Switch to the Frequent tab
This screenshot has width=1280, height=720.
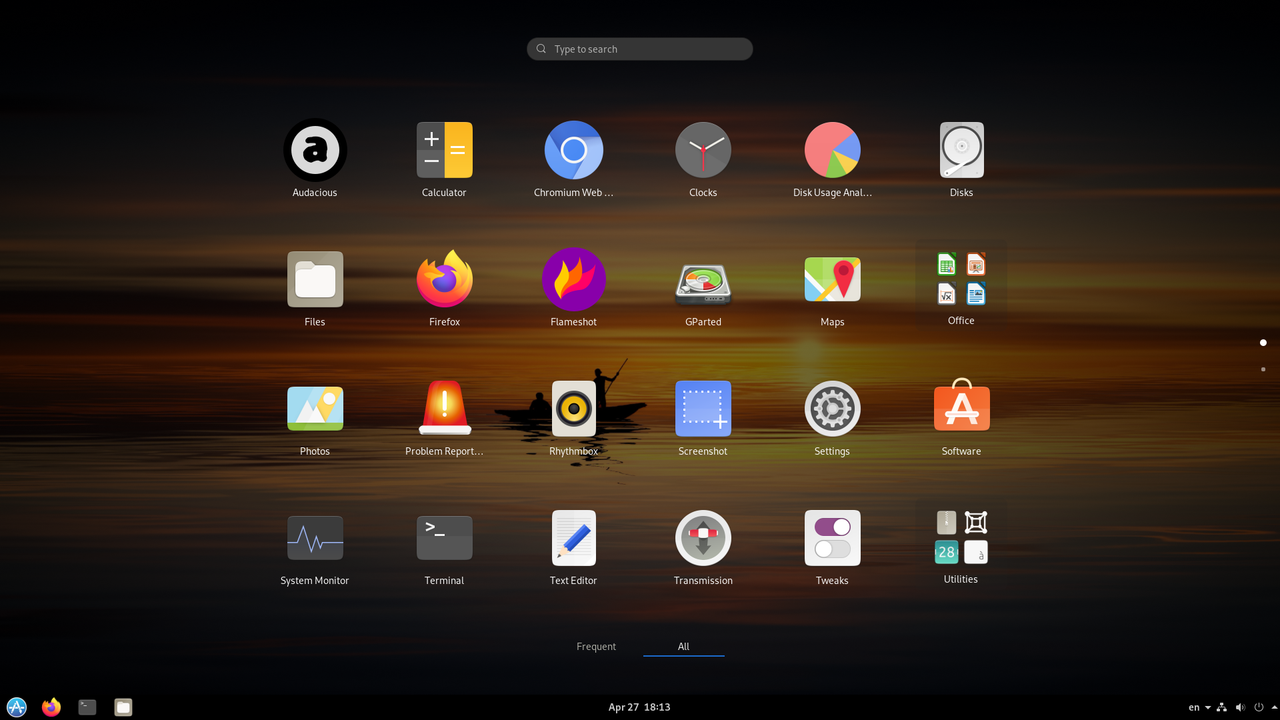coord(596,646)
